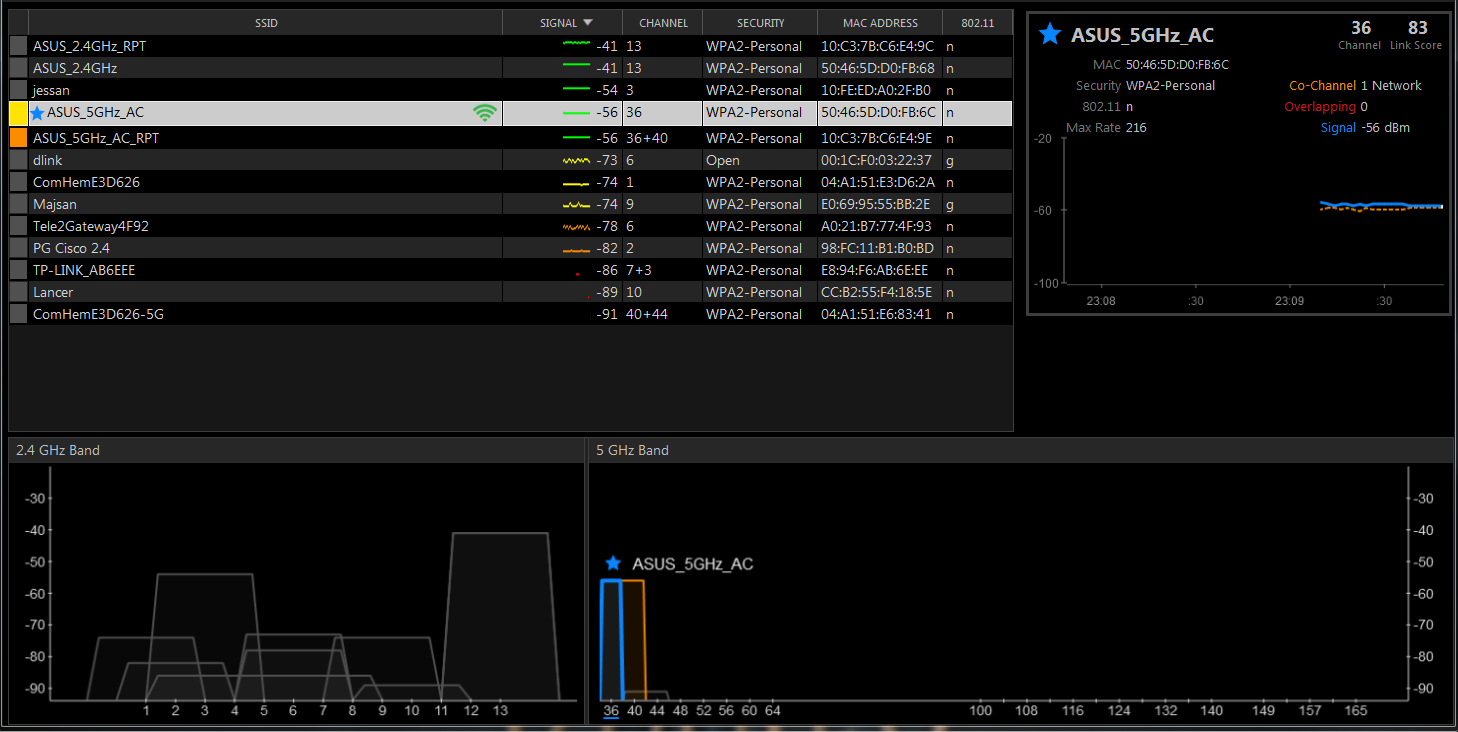Toggle the gray box beside Majsan

click(18, 204)
